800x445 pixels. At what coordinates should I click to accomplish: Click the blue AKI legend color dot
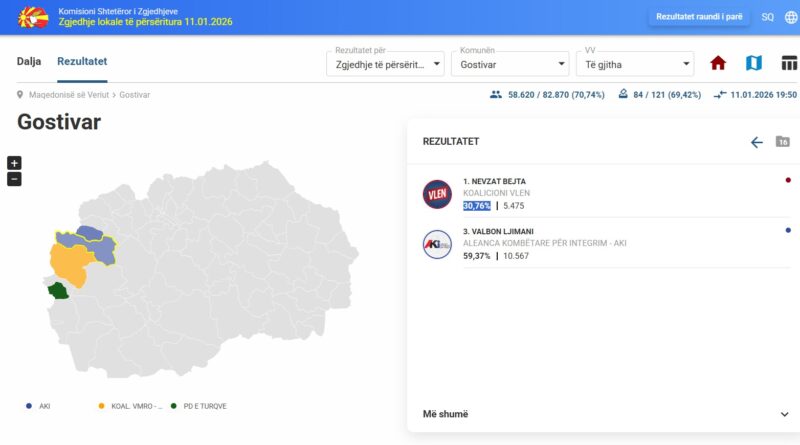coord(28,406)
